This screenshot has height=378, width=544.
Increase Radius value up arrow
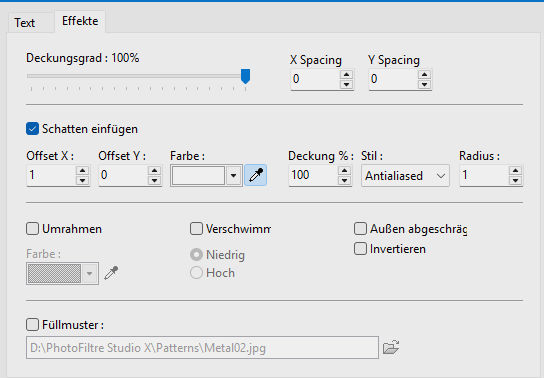tap(515, 170)
